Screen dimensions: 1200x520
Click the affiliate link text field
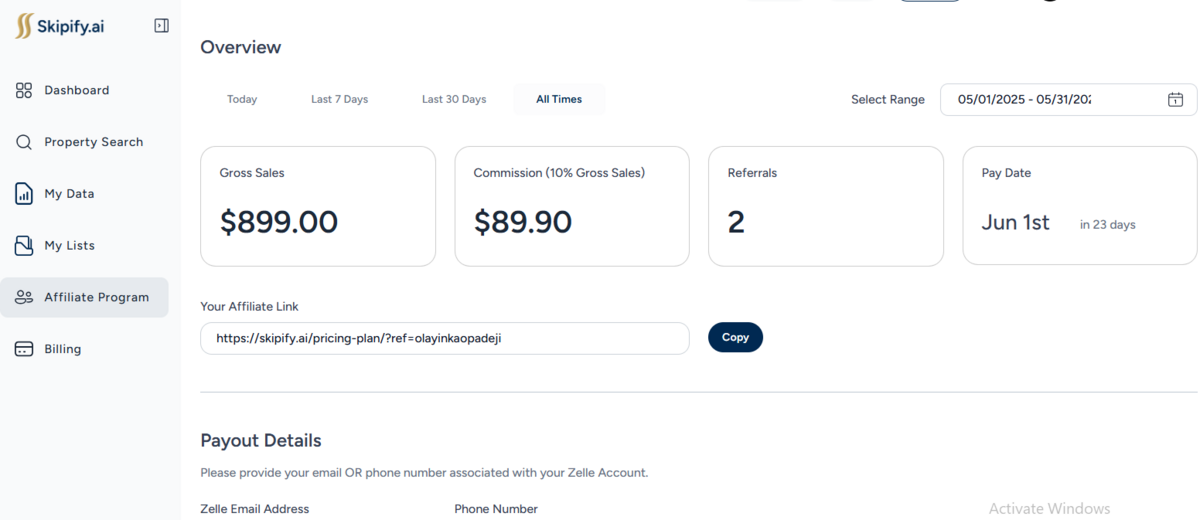pos(444,338)
